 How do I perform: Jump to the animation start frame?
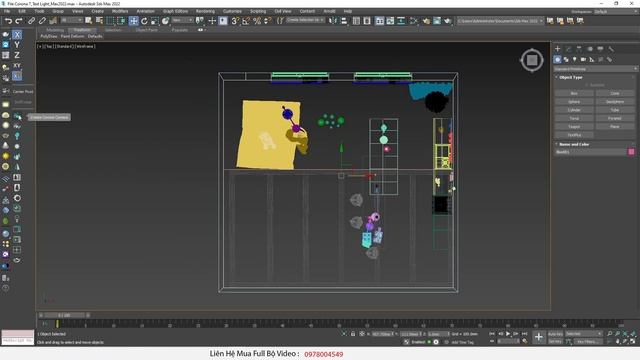[492, 334]
